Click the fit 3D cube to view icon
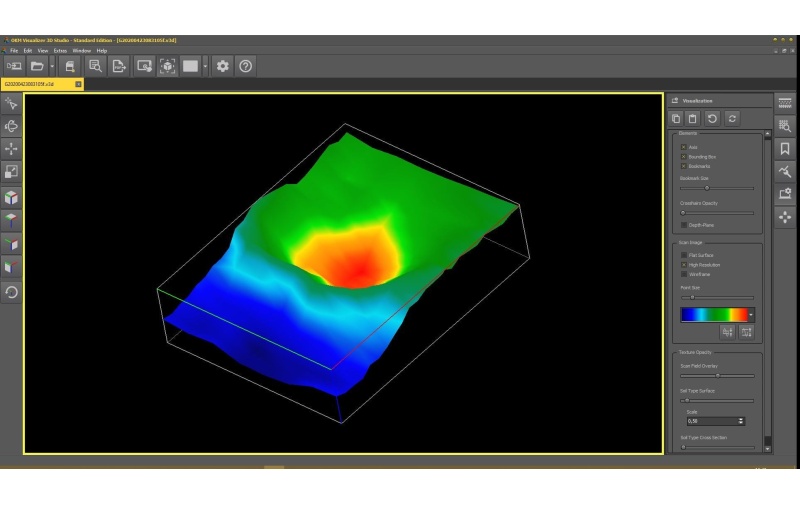This screenshot has width=800, height=505. [167, 66]
